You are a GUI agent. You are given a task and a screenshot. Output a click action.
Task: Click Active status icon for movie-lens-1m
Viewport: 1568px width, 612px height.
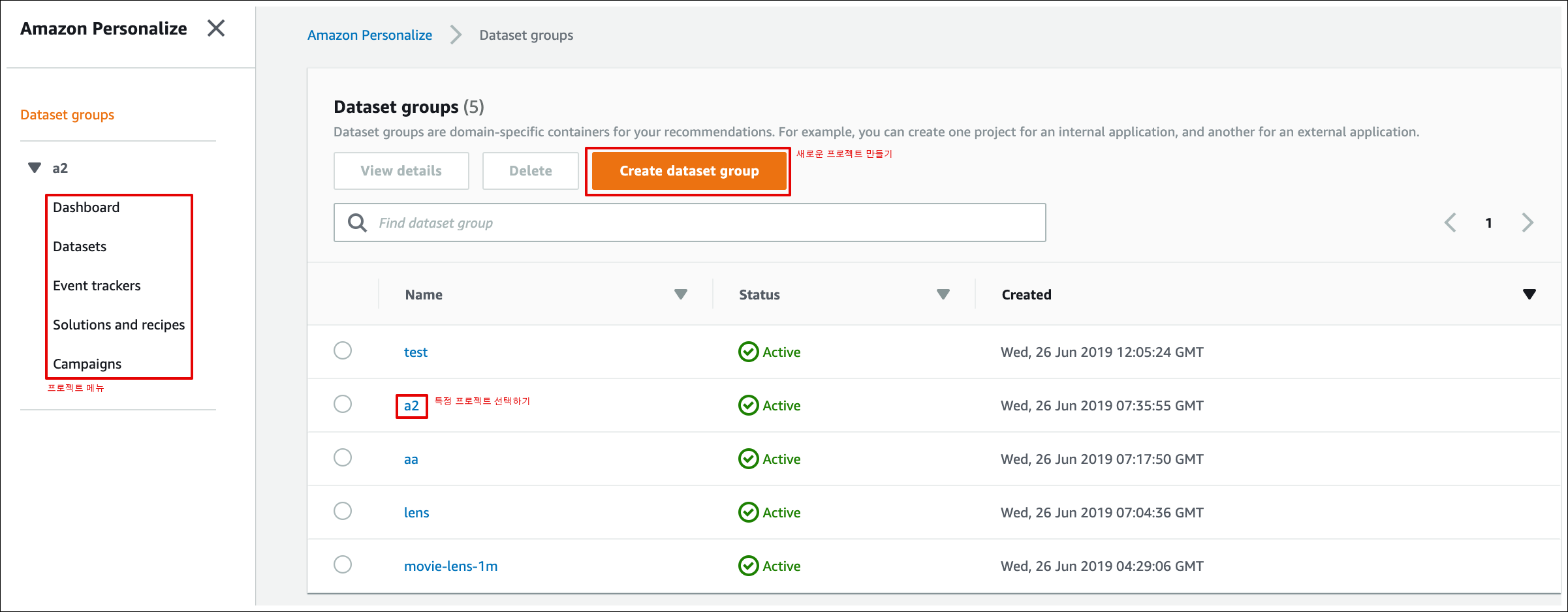point(748,566)
